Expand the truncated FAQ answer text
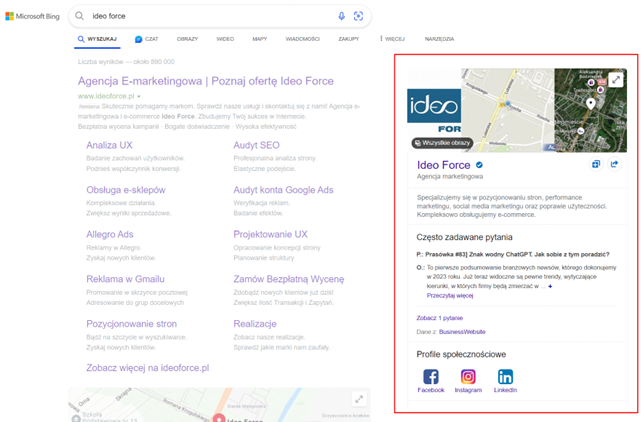Screen dimensions: 643x422 point(548,286)
